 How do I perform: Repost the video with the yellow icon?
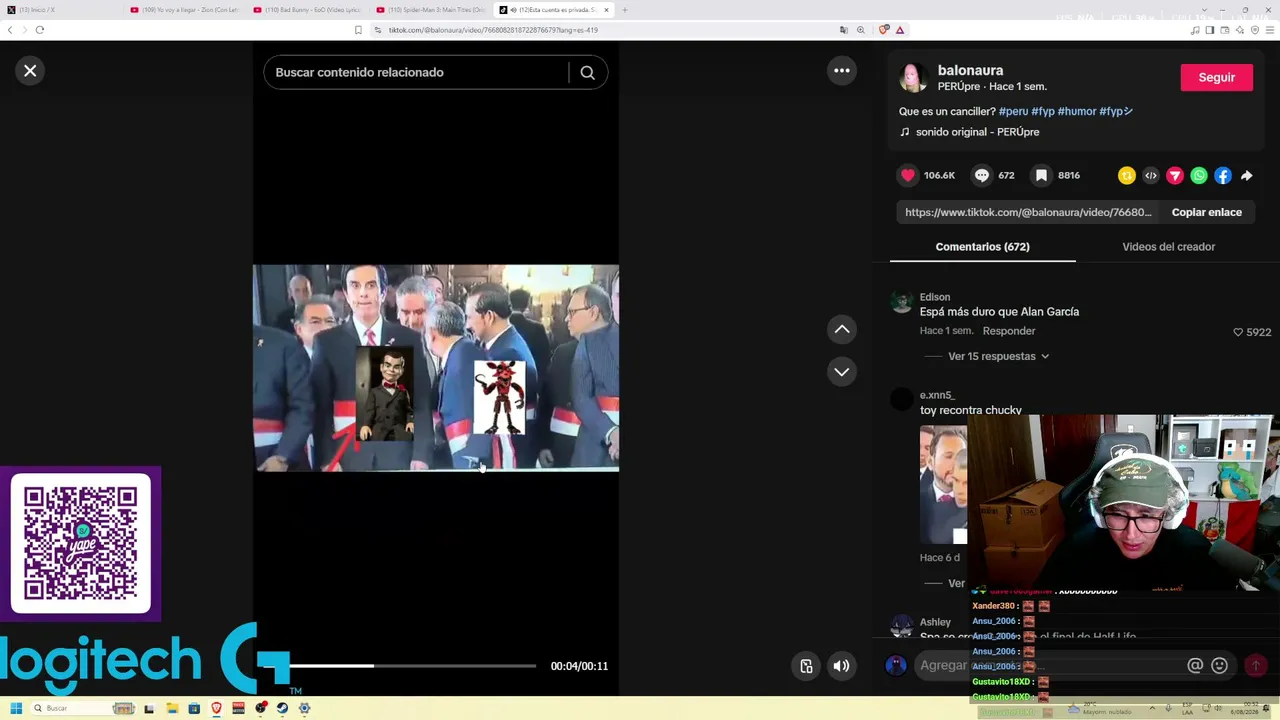pos(1127,176)
